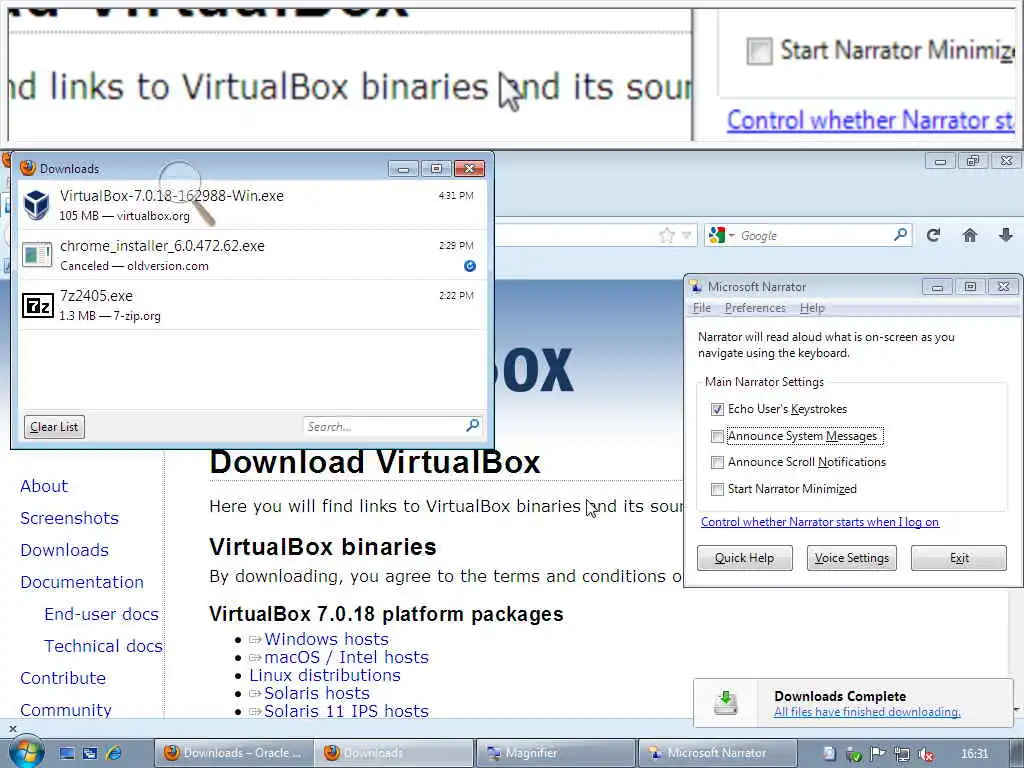Open the Windows Start menu orb
This screenshot has height=768, width=1024.
click(x=25, y=752)
